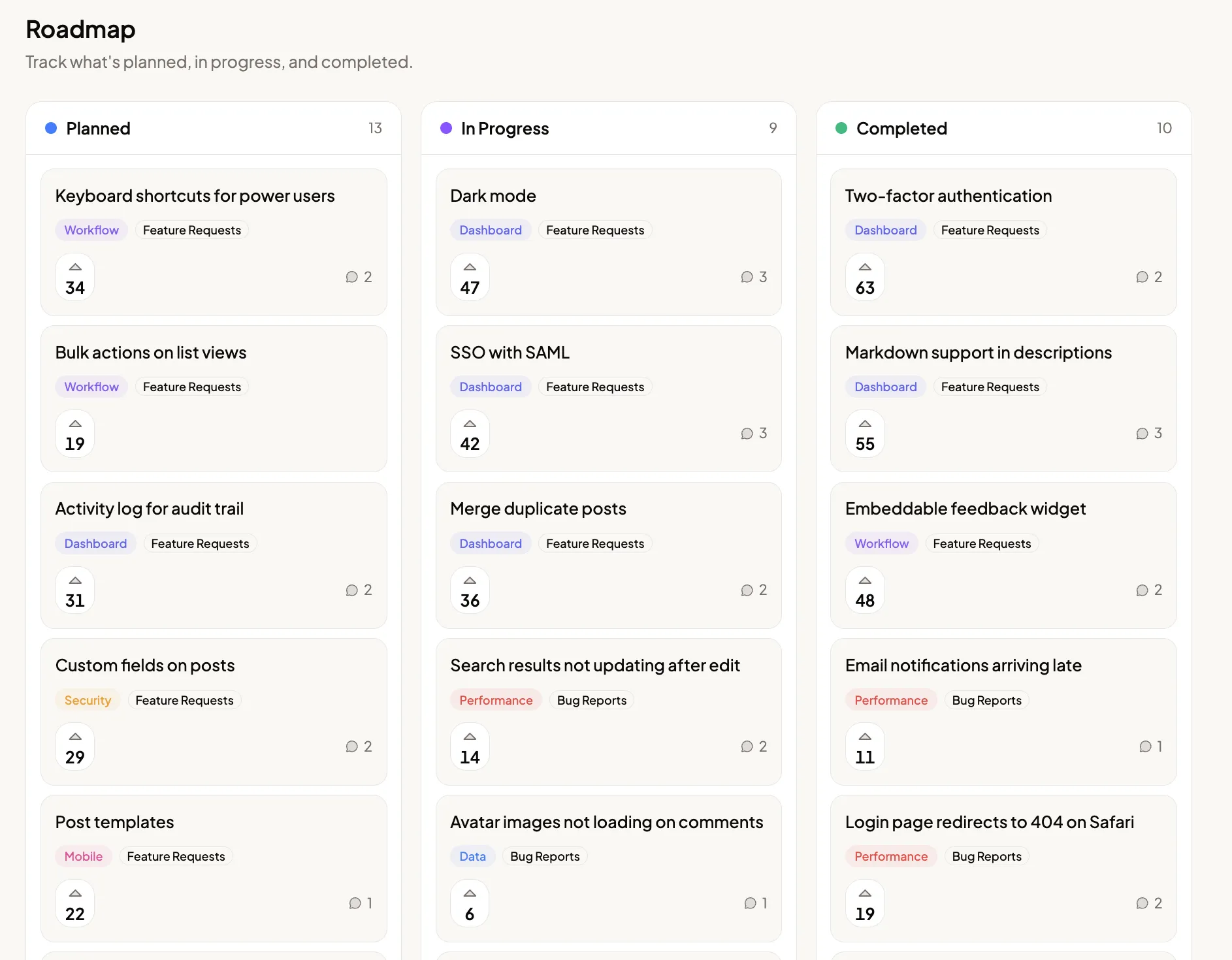This screenshot has width=1232, height=960.
Task: Upvote Search results not updating after edit
Action: tap(470, 746)
